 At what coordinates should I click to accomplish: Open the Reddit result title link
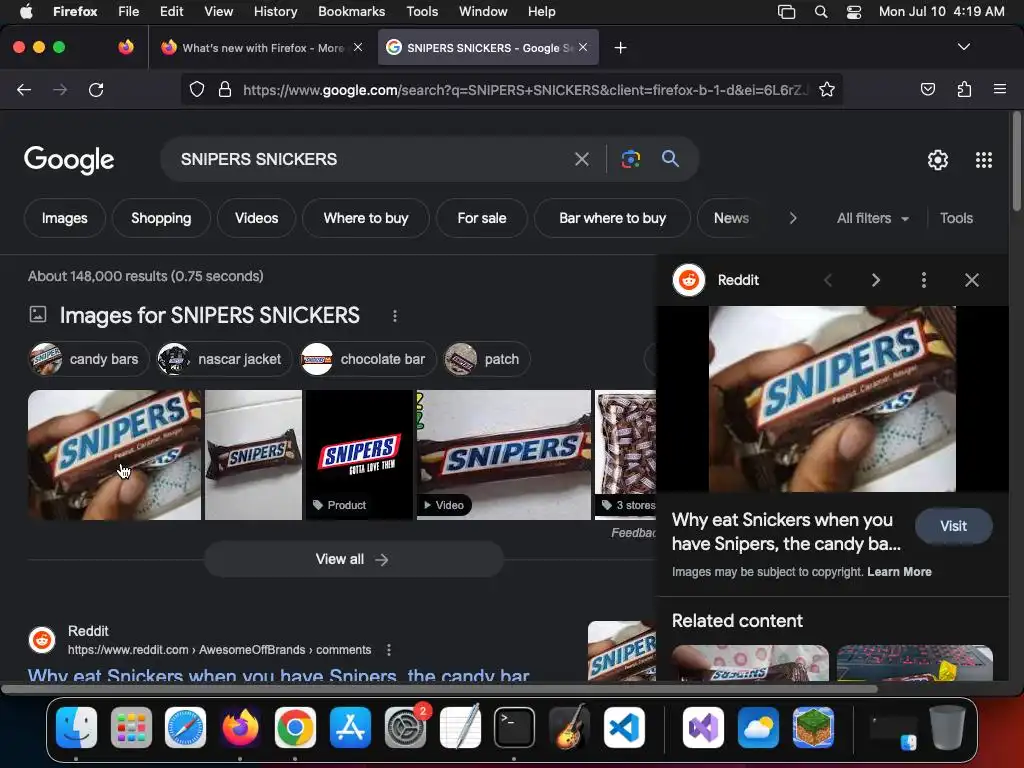click(x=278, y=675)
